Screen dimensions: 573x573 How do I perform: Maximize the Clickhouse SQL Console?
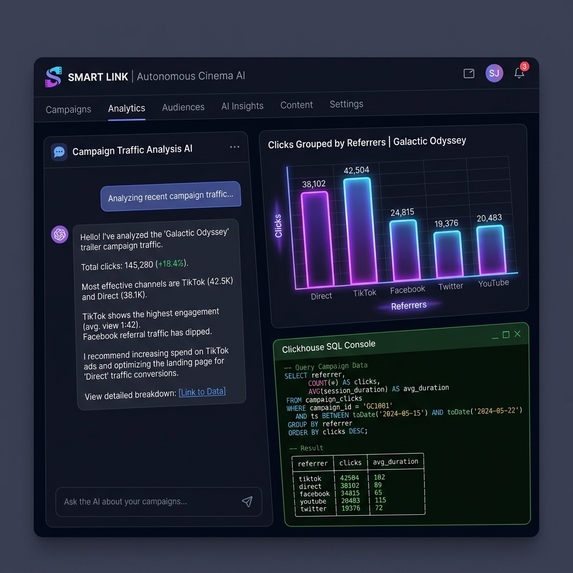tap(506, 335)
